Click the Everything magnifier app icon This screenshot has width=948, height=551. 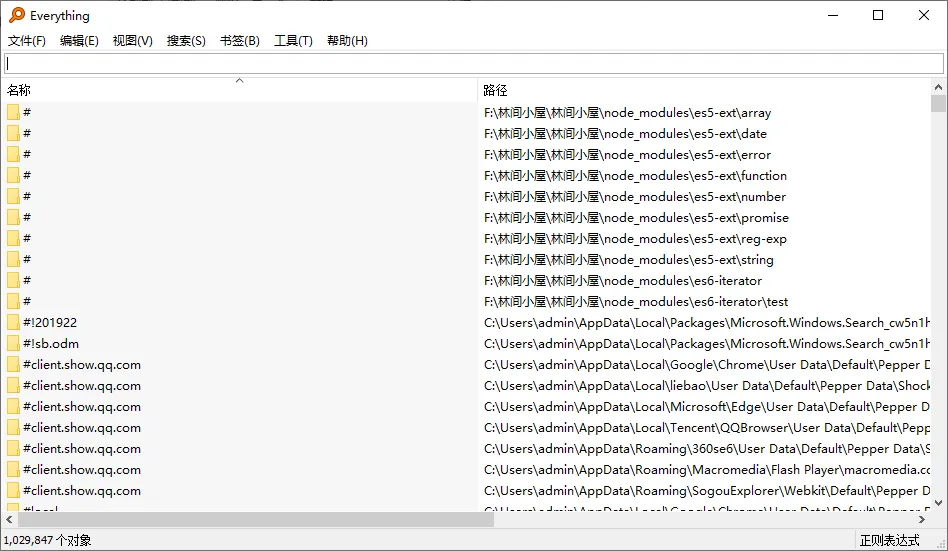[x=17, y=15]
